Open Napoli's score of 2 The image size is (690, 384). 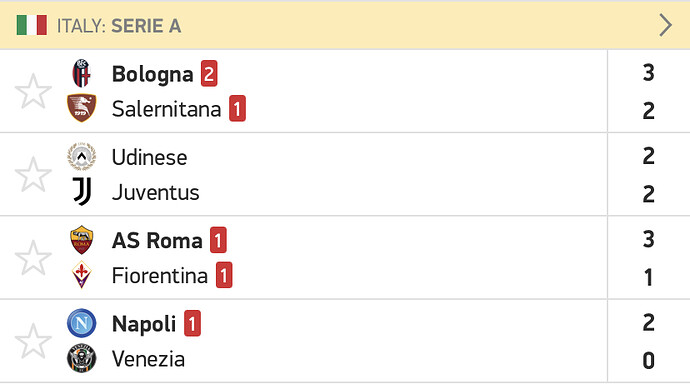[648, 322]
